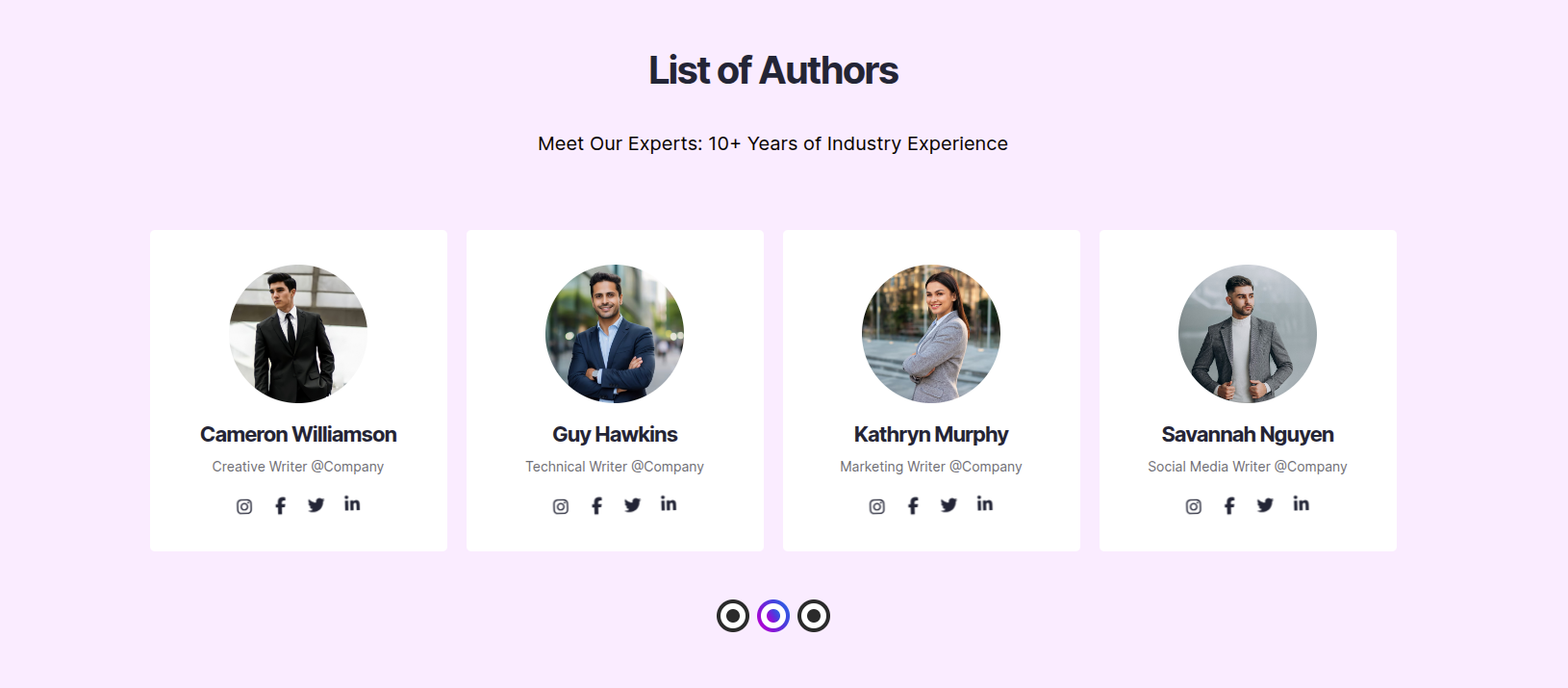Click Cameron Williamson's Facebook icon
Screen dimensions: 1568x688
[x=280, y=506]
